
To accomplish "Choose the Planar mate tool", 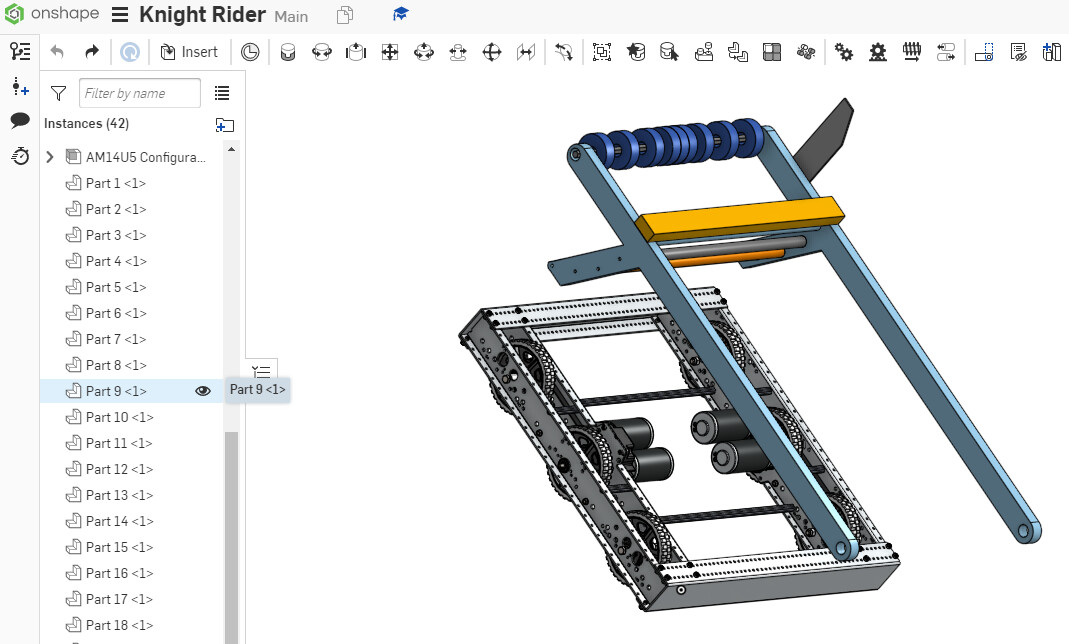I will tap(389, 51).
